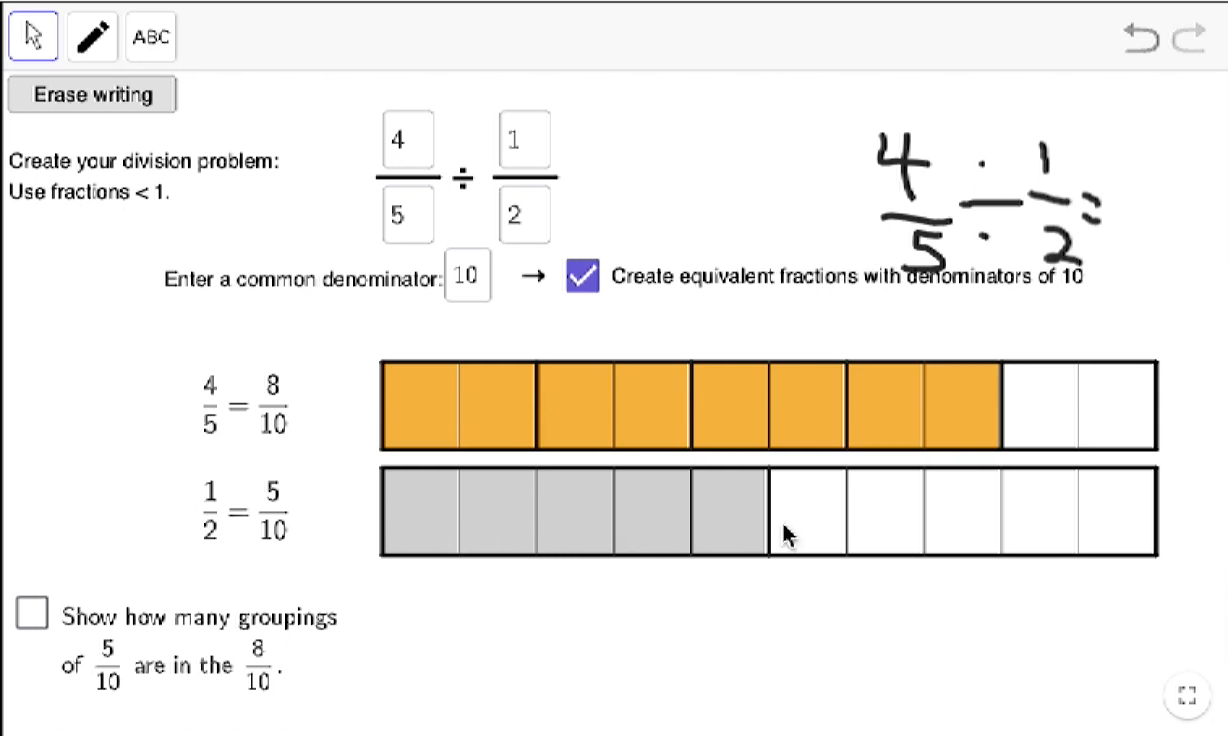1228x736 pixels.
Task: Click the Undo arrow icon
Action: coord(1141,39)
